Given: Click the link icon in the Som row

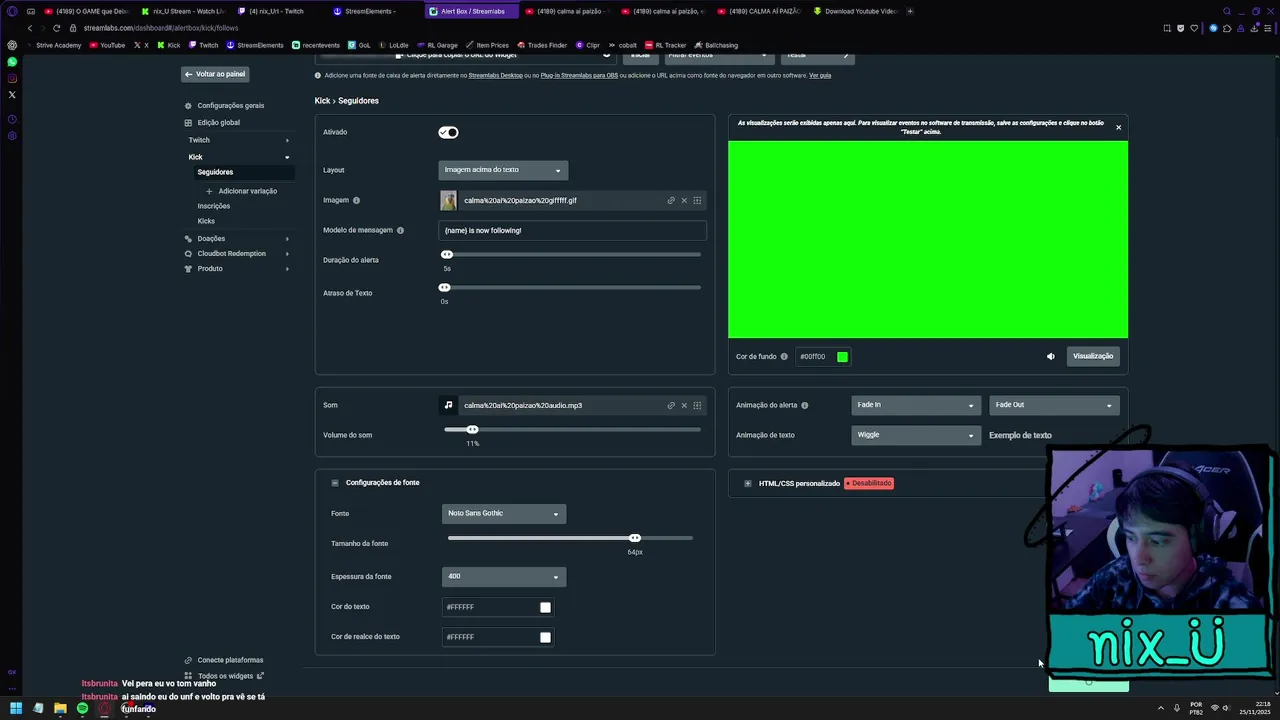Looking at the screenshot, I should click(x=671, y=405).
